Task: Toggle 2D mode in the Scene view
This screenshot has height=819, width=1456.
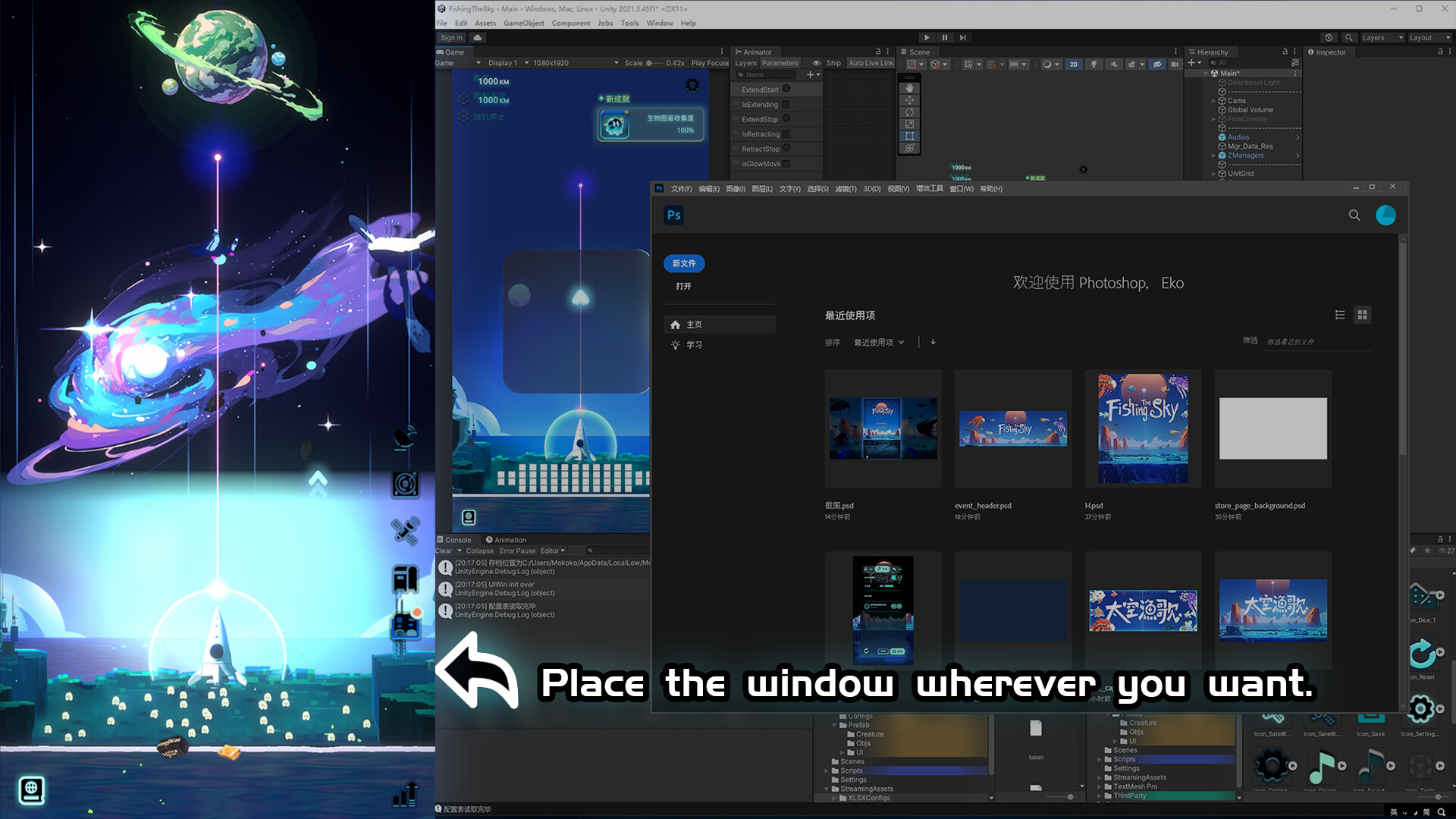Action: (1073, 64)
